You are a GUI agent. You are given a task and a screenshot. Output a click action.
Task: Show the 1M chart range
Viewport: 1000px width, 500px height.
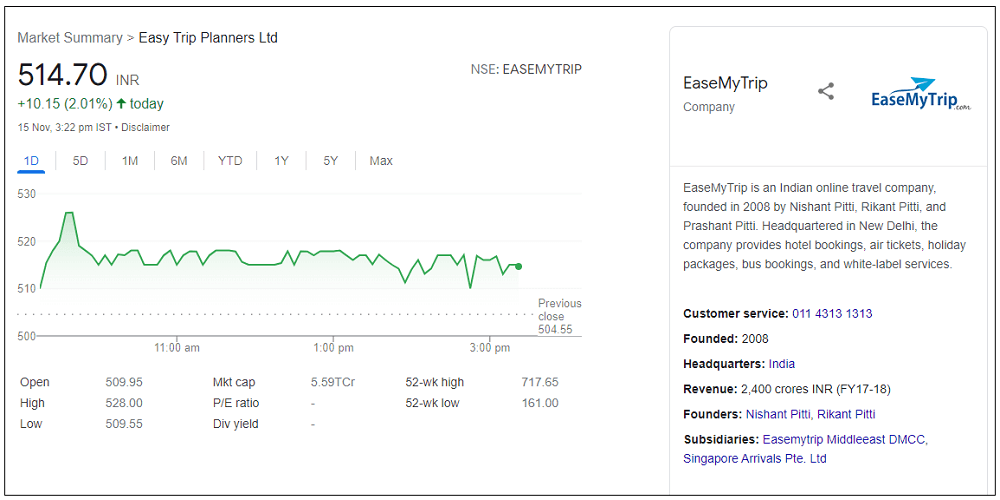[x=130, y=161]
